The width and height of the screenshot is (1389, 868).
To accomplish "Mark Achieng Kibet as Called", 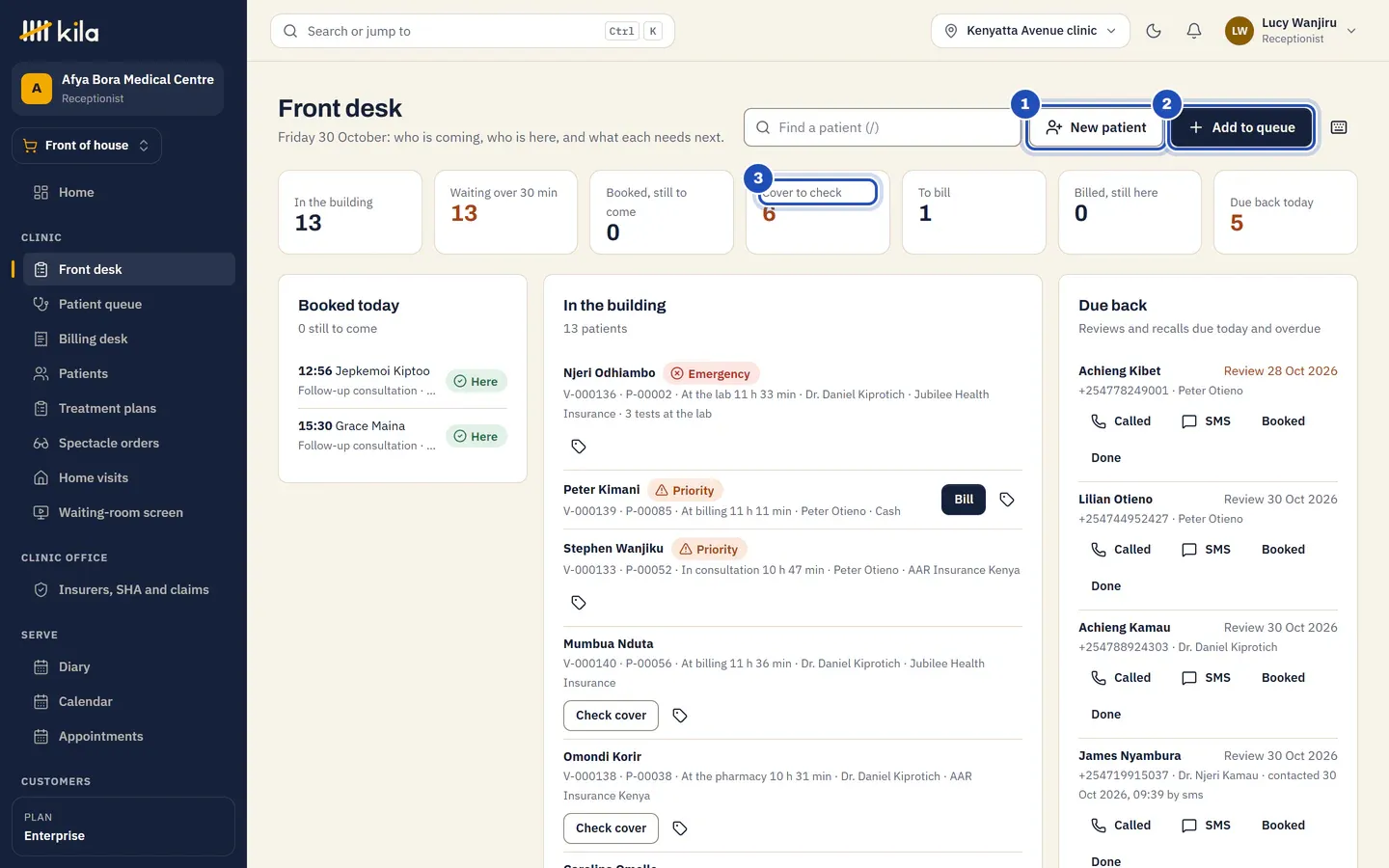I will point(1121,421).
